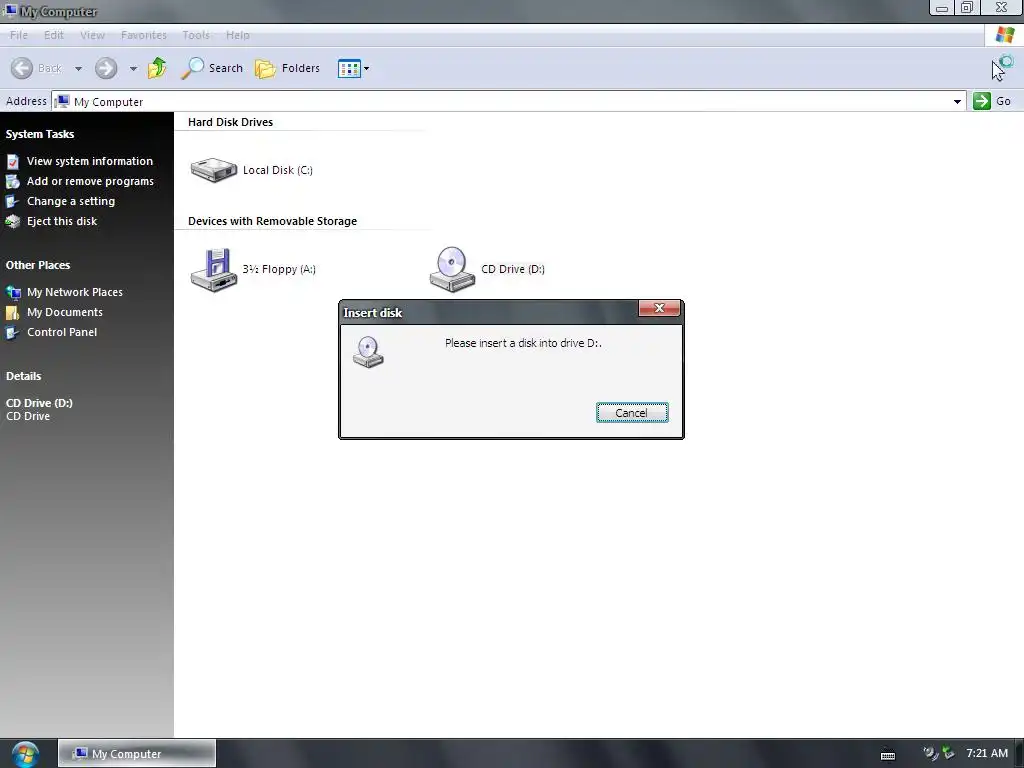Open the Help menu
This screenshot has height=768, width=1024.
pyautogui.click(x=238, y=35)
